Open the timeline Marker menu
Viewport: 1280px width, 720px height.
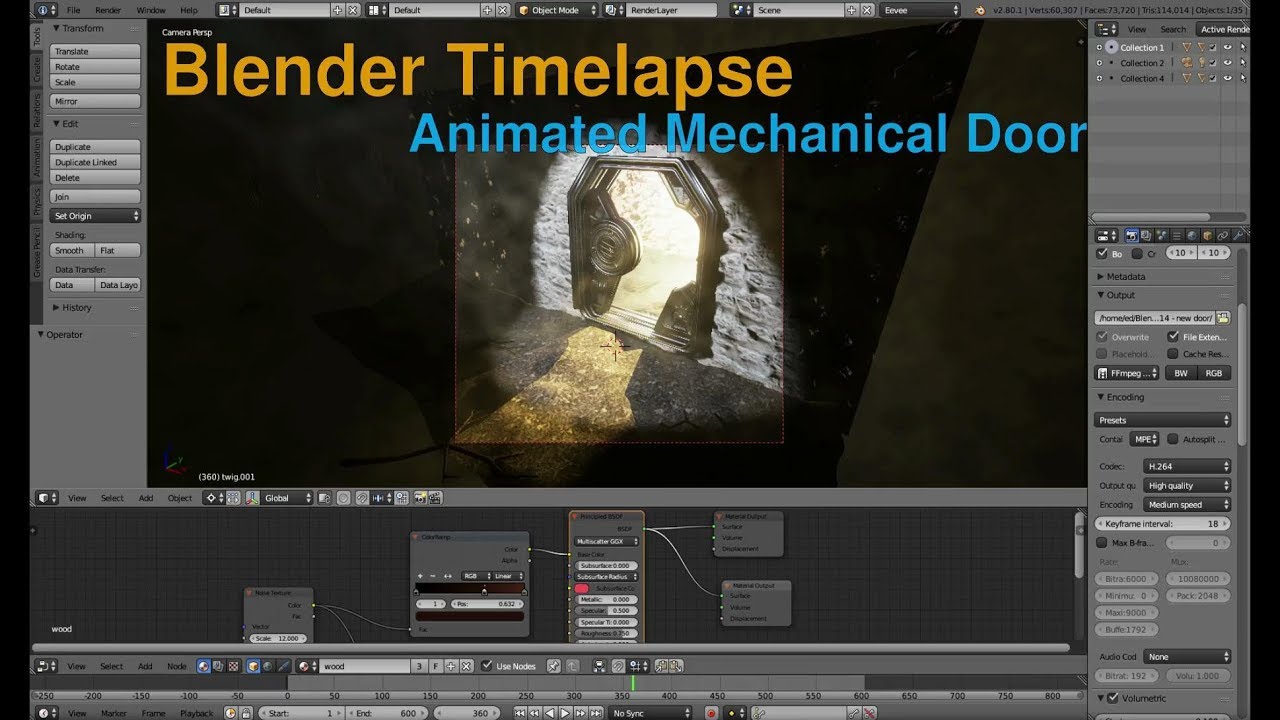[x=114, y=713]
